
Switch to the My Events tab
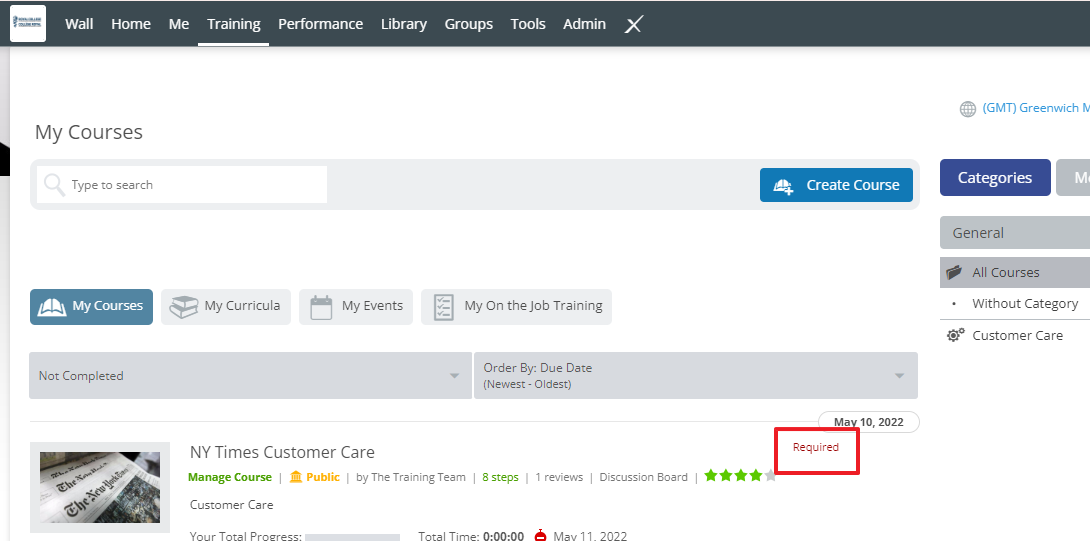pyautogui.click(x=356, y=307)
